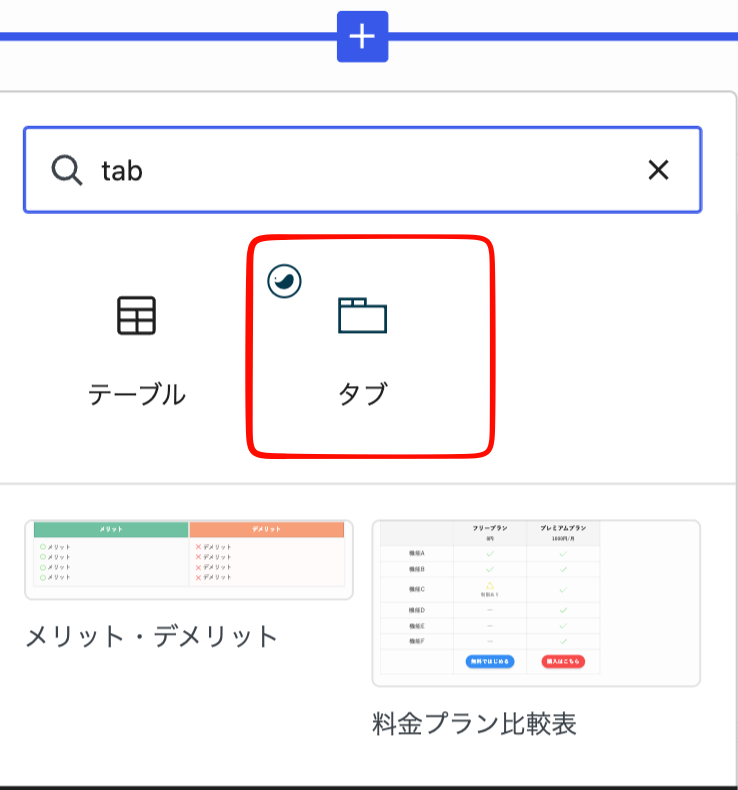Click the orange デメリット header in preview
Screen dimensions: 738x790
pyautogui.click(x=266, y=529)
